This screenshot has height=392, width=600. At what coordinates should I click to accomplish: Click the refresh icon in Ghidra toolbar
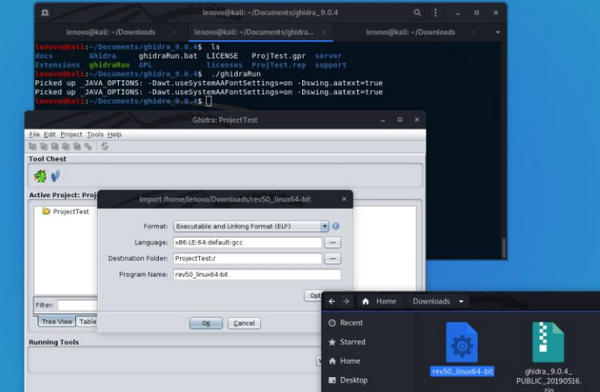[x=104, y=146]
